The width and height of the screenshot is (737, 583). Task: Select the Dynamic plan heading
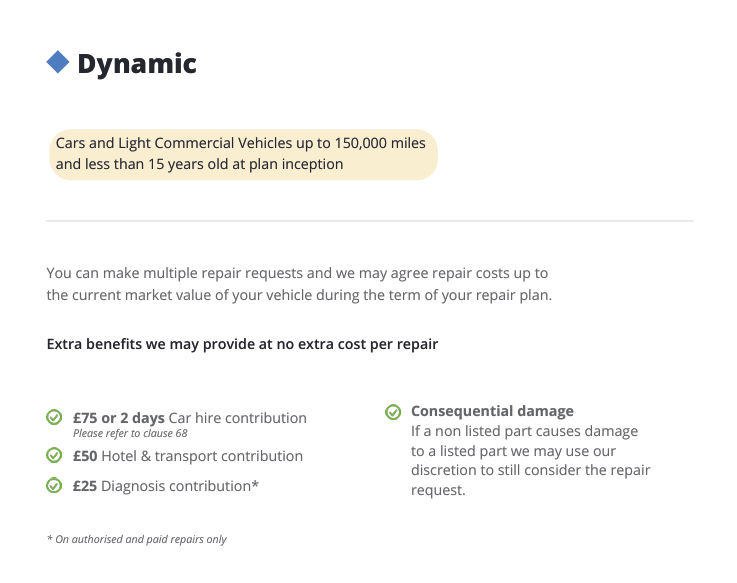pyautogui.click(x=137, y=64)
